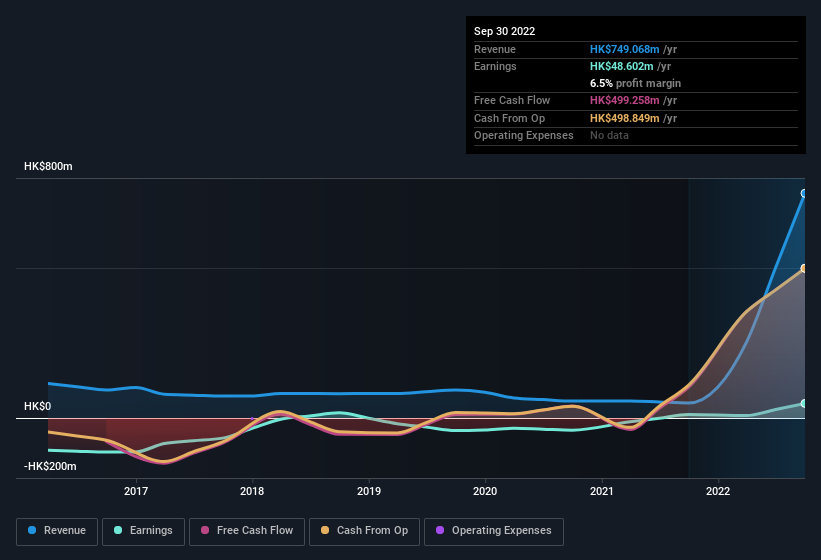Screen dimensions: 821x560
Task: Click the HK$800m y-axis label
Action: click(48, 166)
